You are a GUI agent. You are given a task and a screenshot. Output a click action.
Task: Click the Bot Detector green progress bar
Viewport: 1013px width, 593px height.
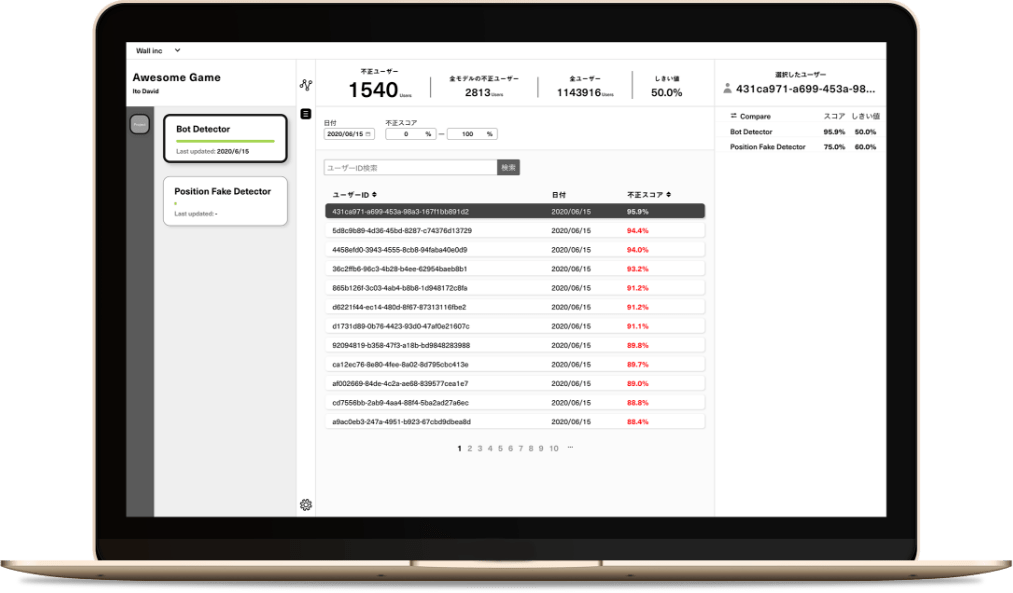click(225, 141)
